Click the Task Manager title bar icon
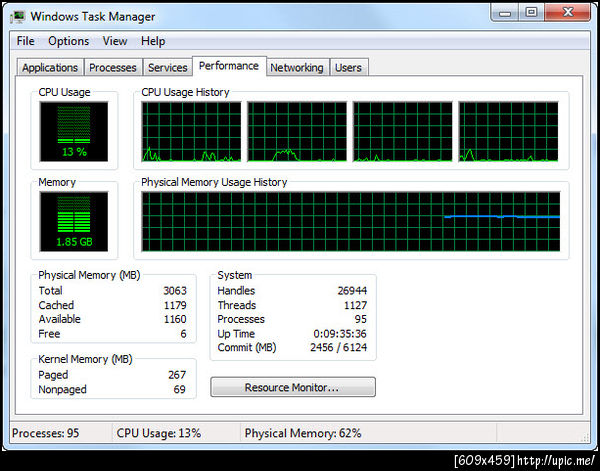 (x=18, y=17)
